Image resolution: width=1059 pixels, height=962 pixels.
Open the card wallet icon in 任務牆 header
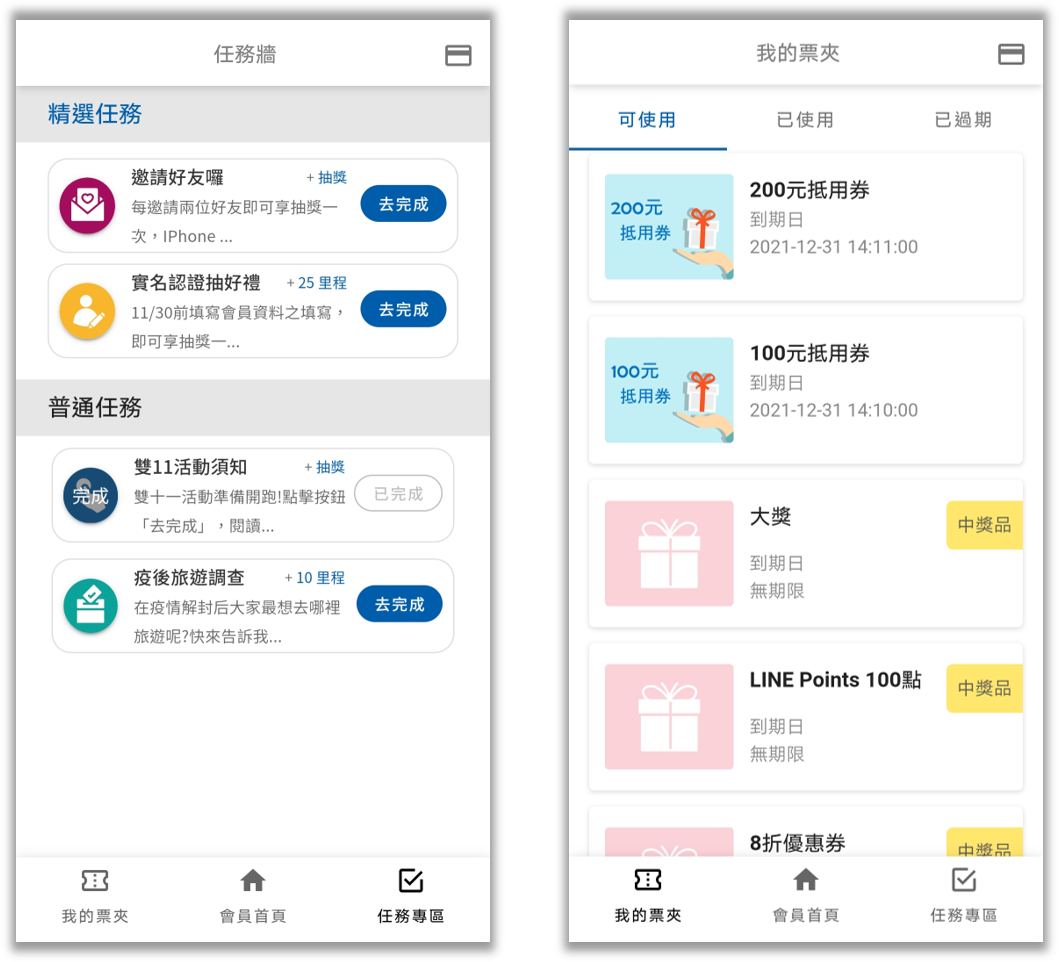tap(458, 55)
